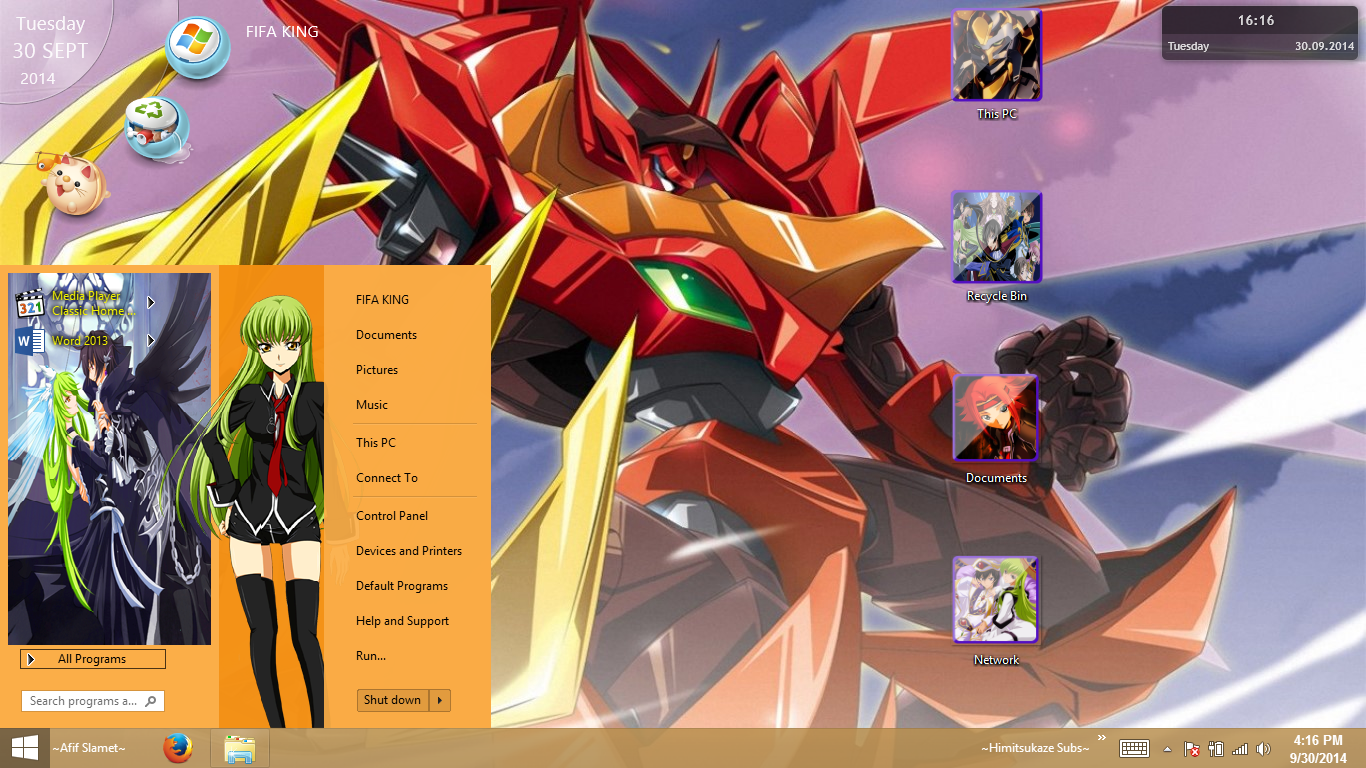
Task: Click the ~Himitsukaze Subs~ toolbar label
Action: [1035, 748]
